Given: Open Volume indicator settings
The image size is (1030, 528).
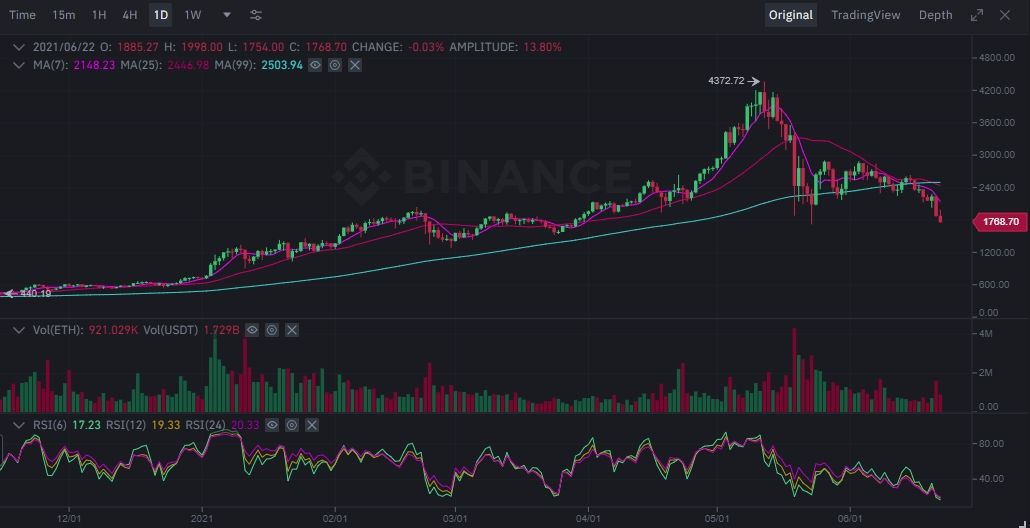Looking at the screenshot, I should point(271,329).
